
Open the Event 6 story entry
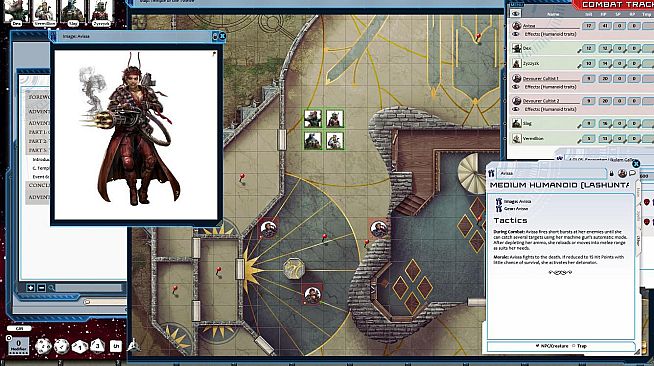click(x=41, y=177)
